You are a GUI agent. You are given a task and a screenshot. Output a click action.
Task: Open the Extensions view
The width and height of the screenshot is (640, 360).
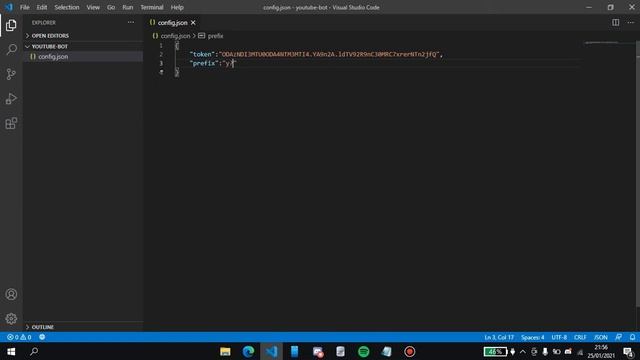(11, 123)
